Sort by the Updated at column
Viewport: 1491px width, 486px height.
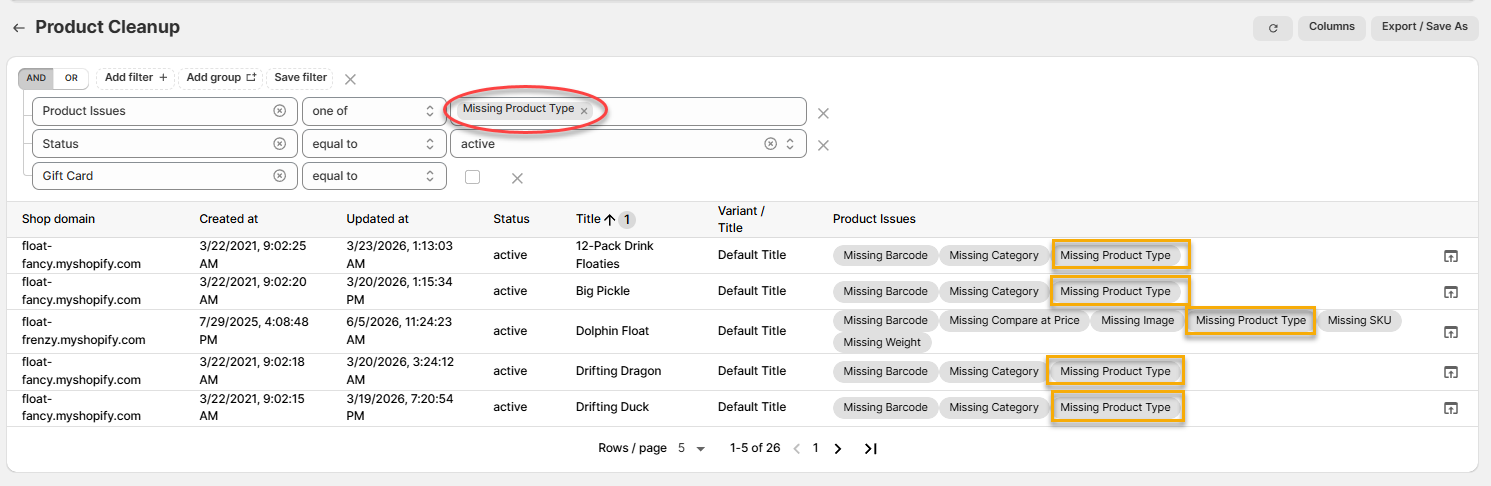pos(377,219)
